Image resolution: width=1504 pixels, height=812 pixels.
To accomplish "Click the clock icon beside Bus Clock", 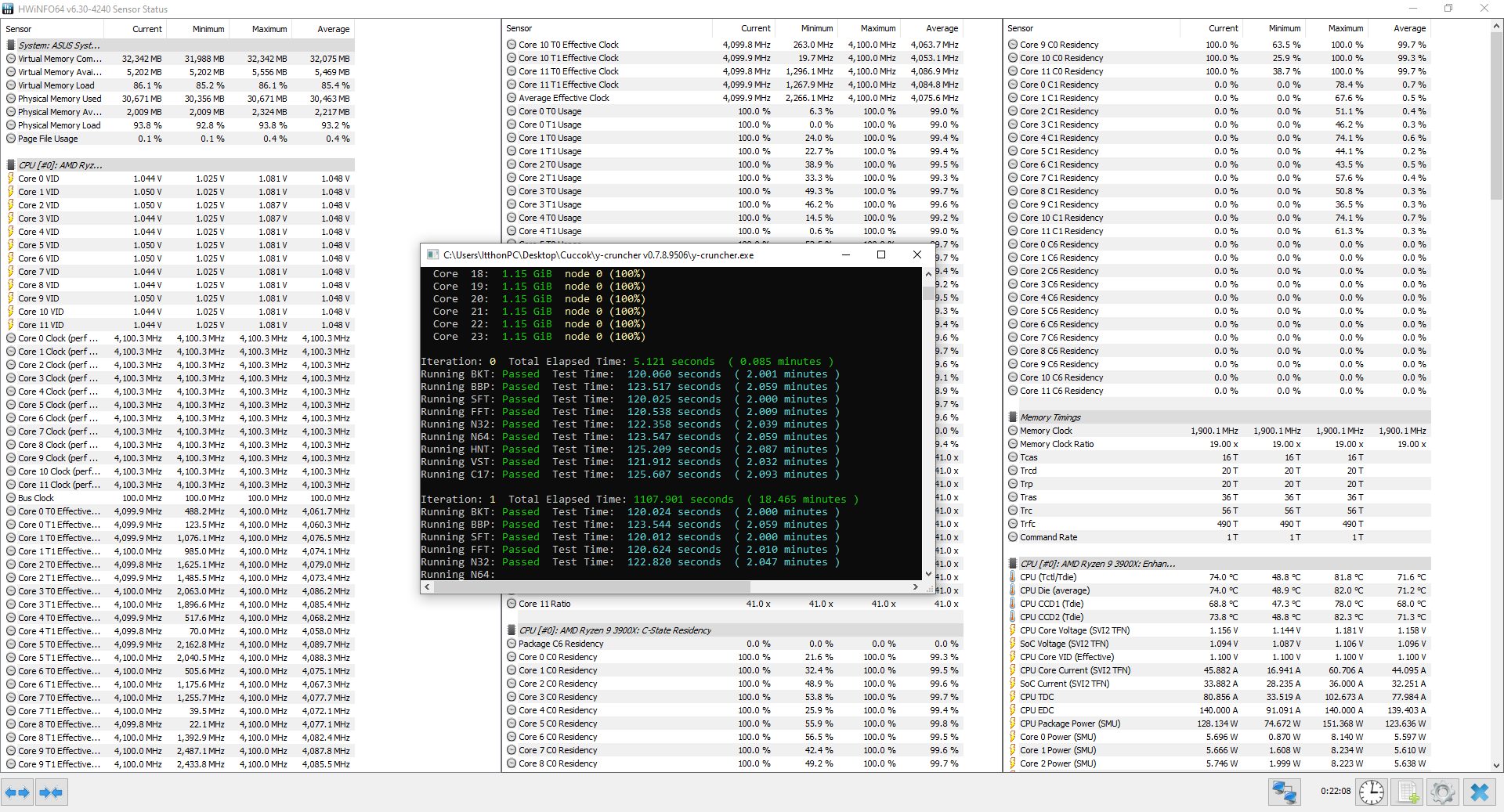I will click(11, 498).
